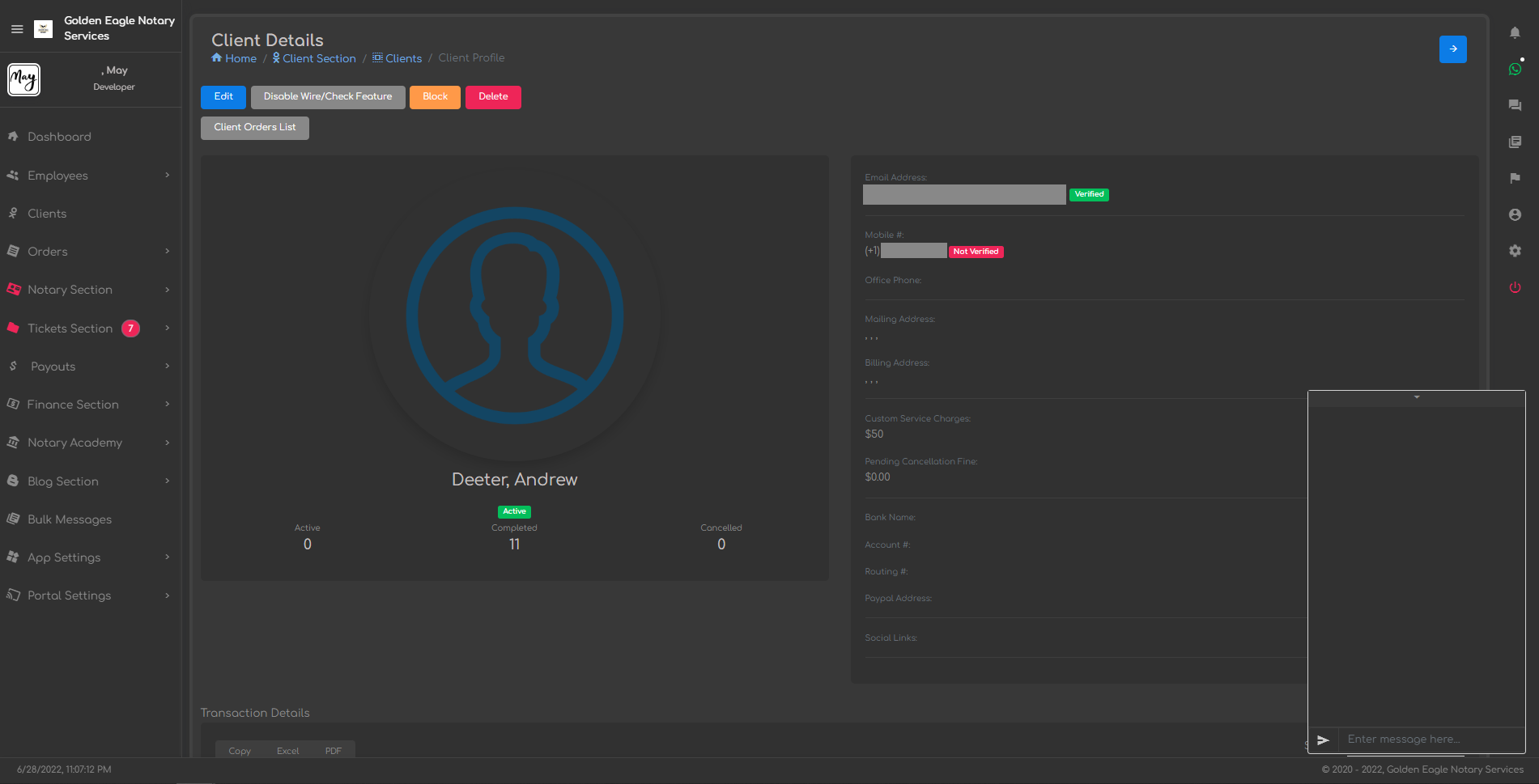Click the flag icon in right sidebar
The image size is (1539, 784).
tap(1515, 178)
